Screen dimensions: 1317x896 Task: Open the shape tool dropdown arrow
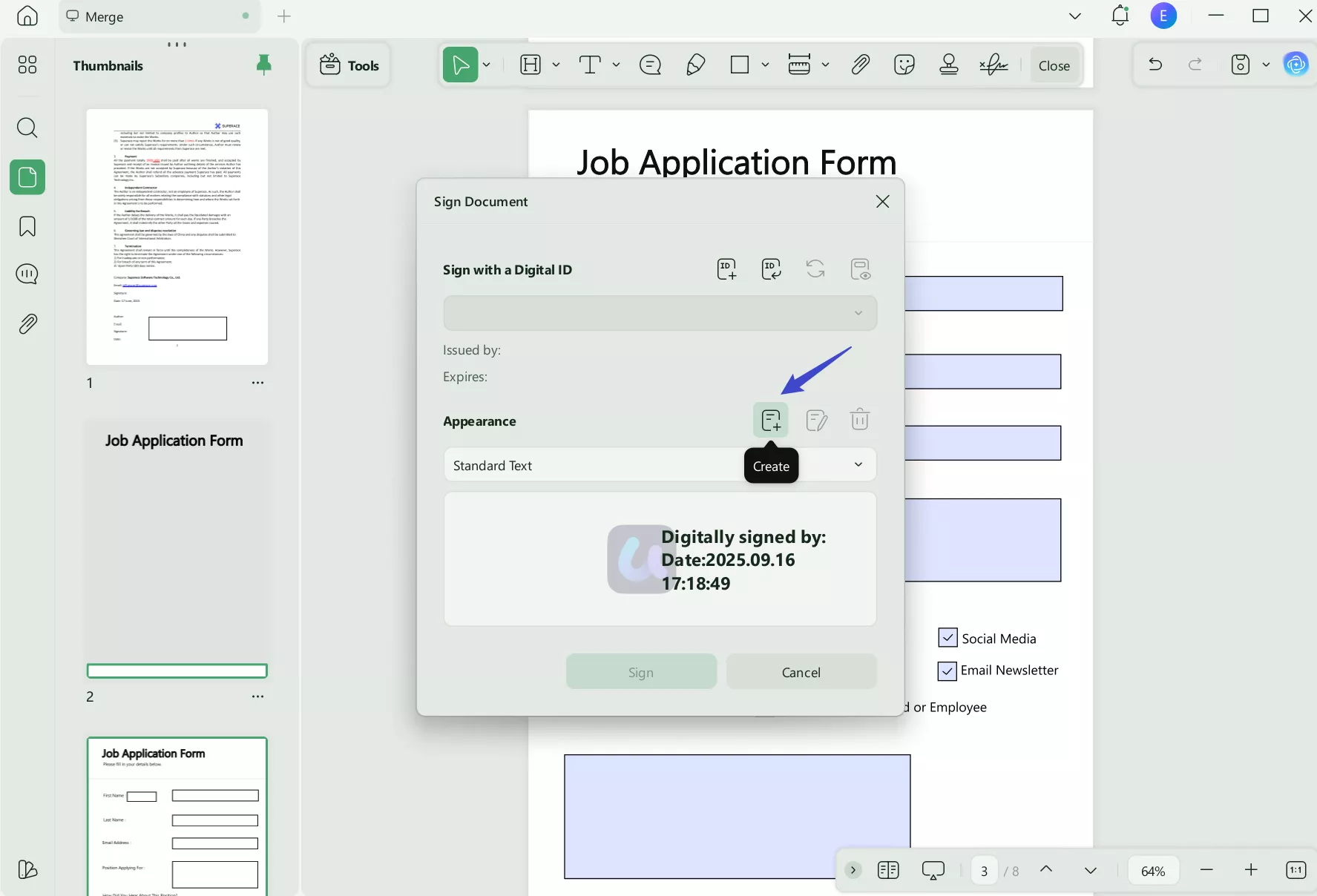[x=765, y=65]
